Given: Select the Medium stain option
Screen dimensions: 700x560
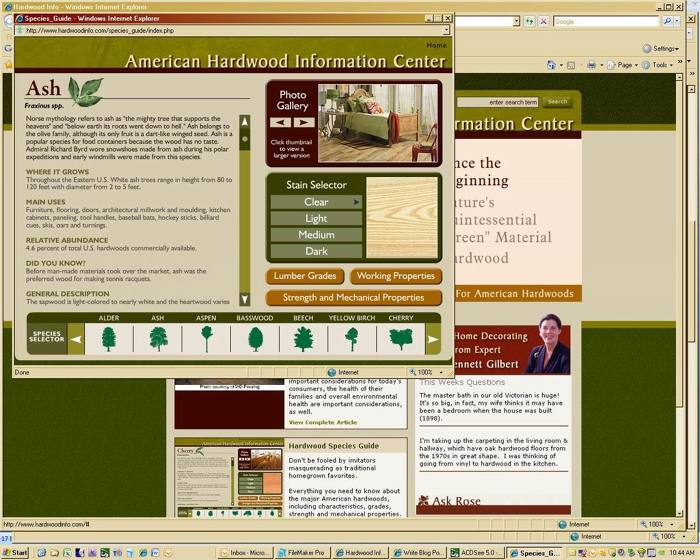Looking at the screenshot, I should (316, 235).
